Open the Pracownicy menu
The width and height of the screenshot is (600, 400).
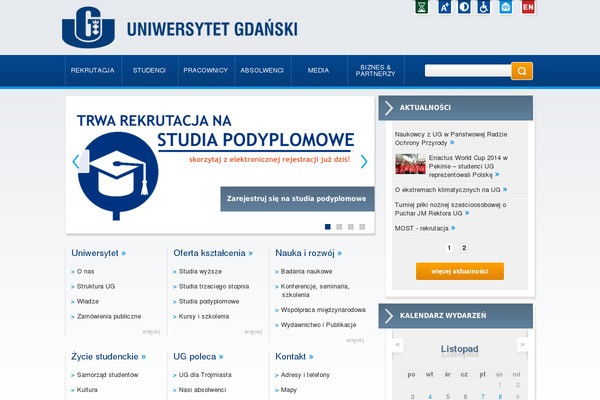click(205, 70)
